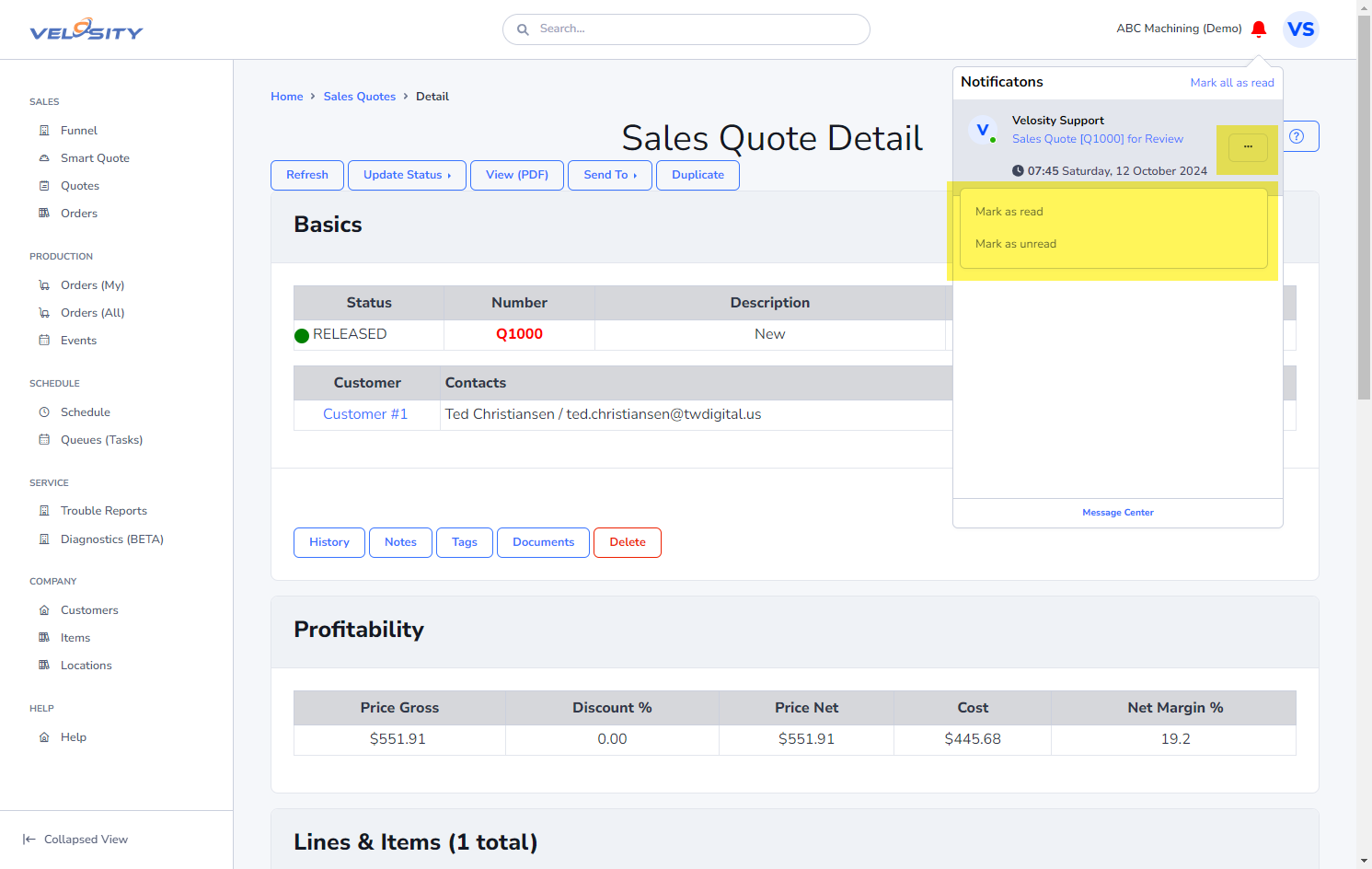Click the Net Margin value 19.2
1372x869 pixels.
click(1175, 739)
